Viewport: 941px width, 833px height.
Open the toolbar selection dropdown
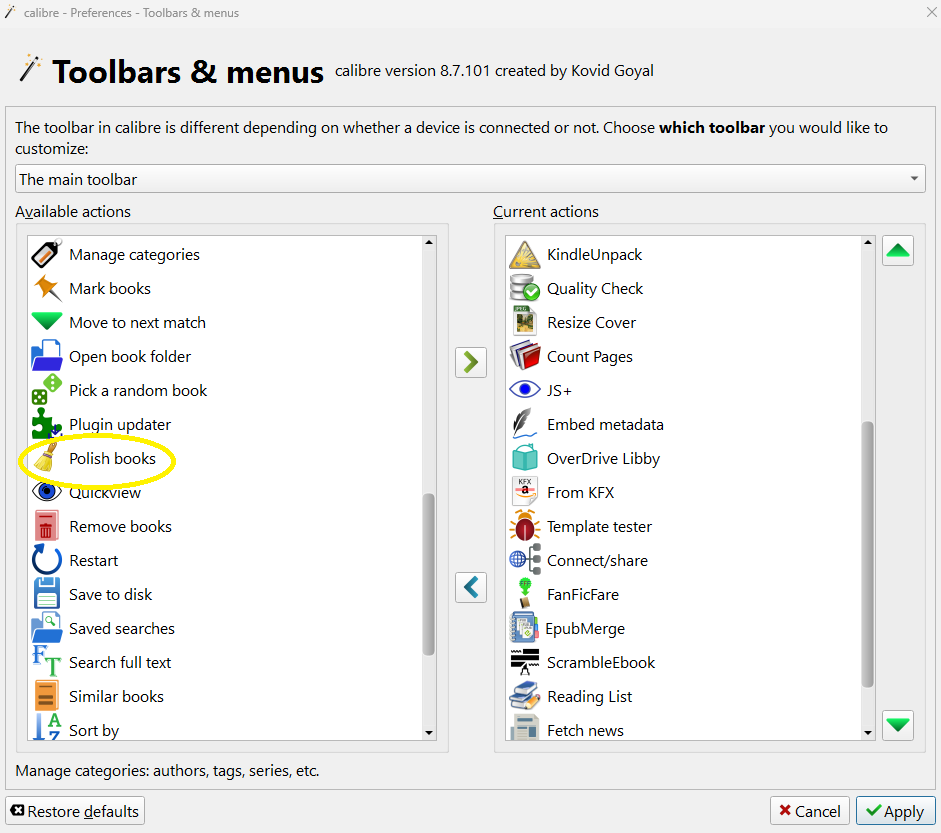(x=470, y=180)
